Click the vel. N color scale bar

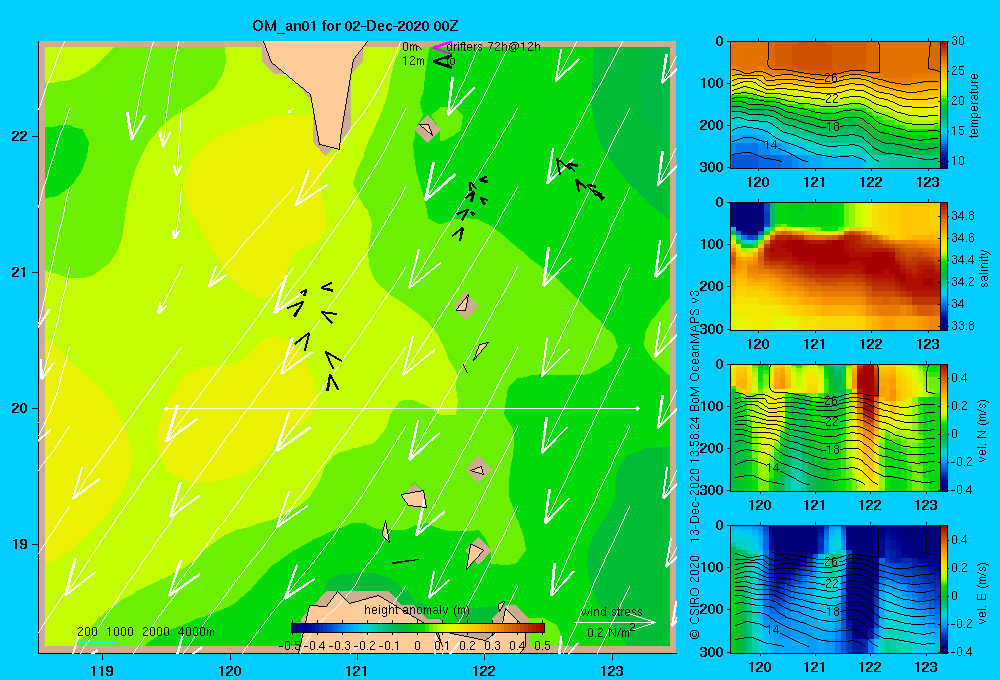click(x=945, y=427)
